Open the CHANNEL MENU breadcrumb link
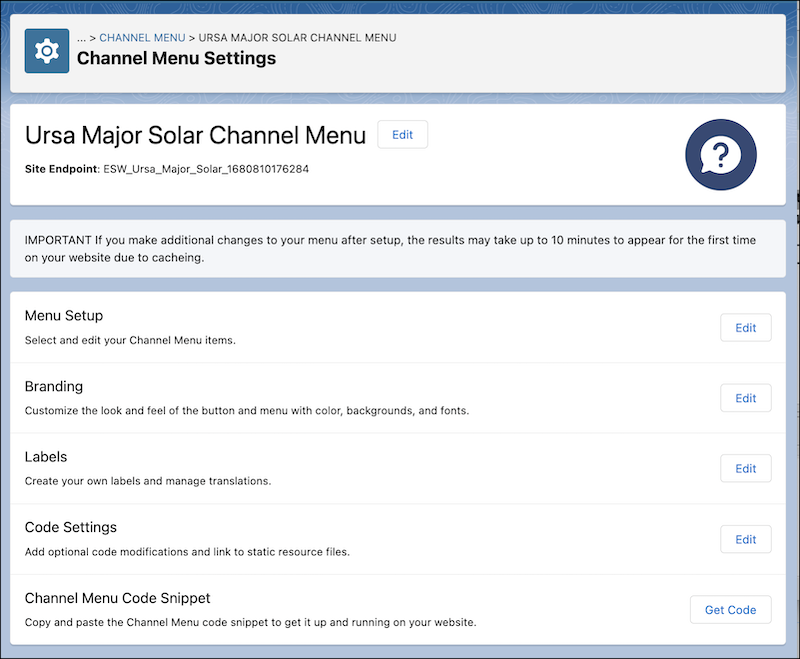800x659 pixels. (142, 38)
